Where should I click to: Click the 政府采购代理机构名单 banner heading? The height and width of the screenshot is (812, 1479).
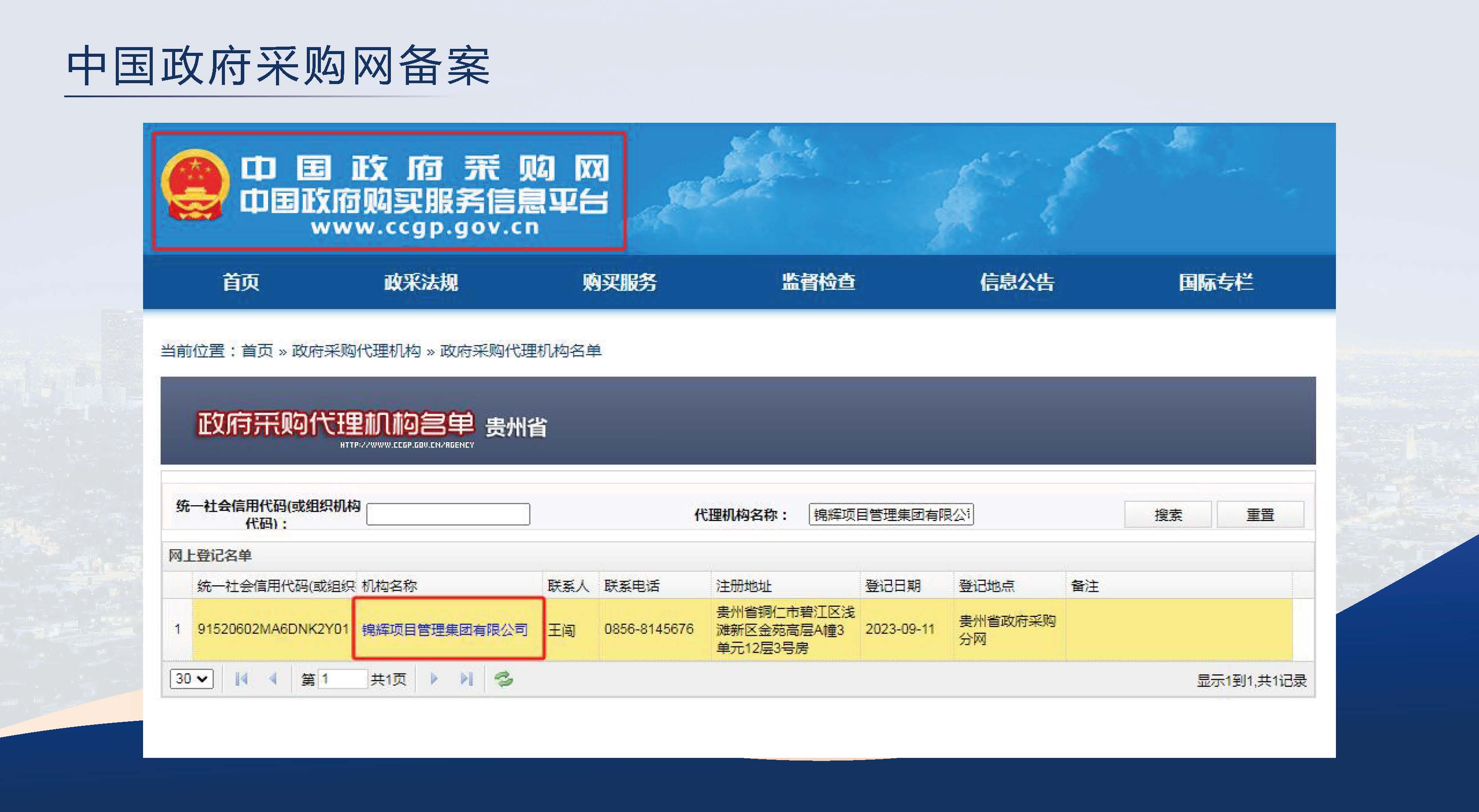(336, 424)
